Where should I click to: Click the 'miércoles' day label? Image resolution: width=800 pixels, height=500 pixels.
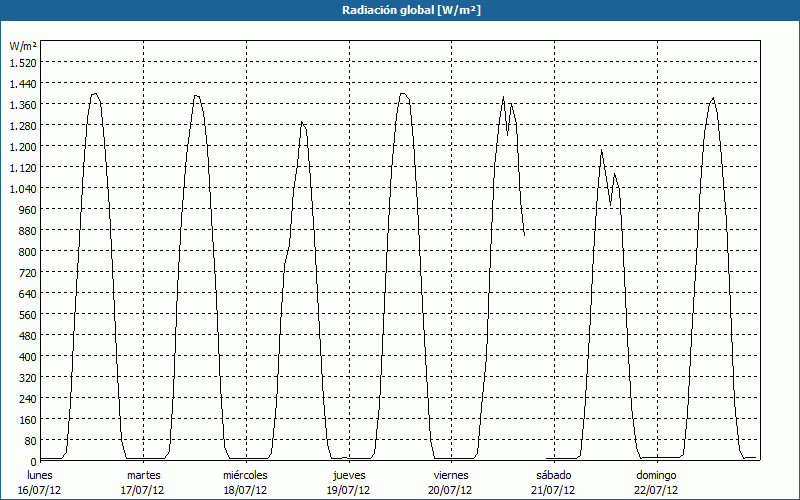click(x=245, y=475)
